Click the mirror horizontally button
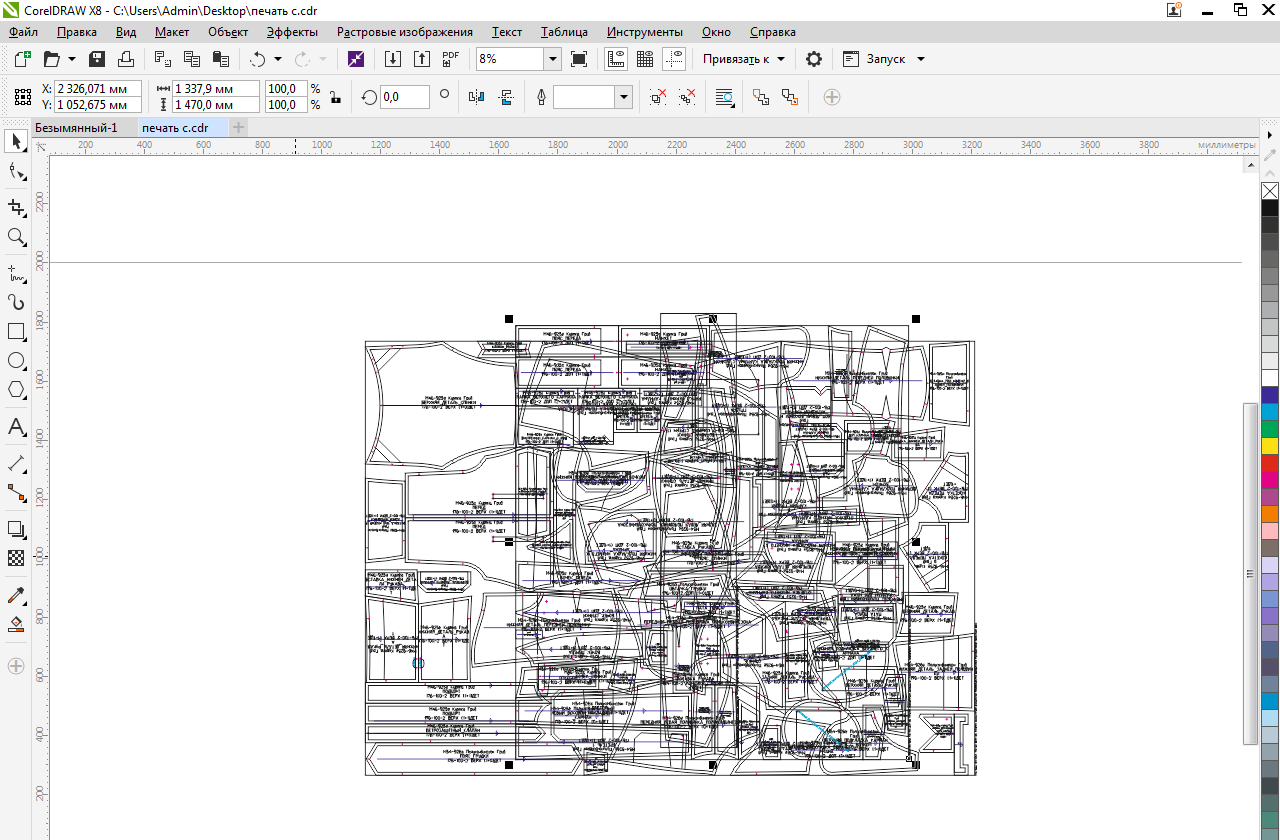The image size is (1280, 840). point(476,97)
